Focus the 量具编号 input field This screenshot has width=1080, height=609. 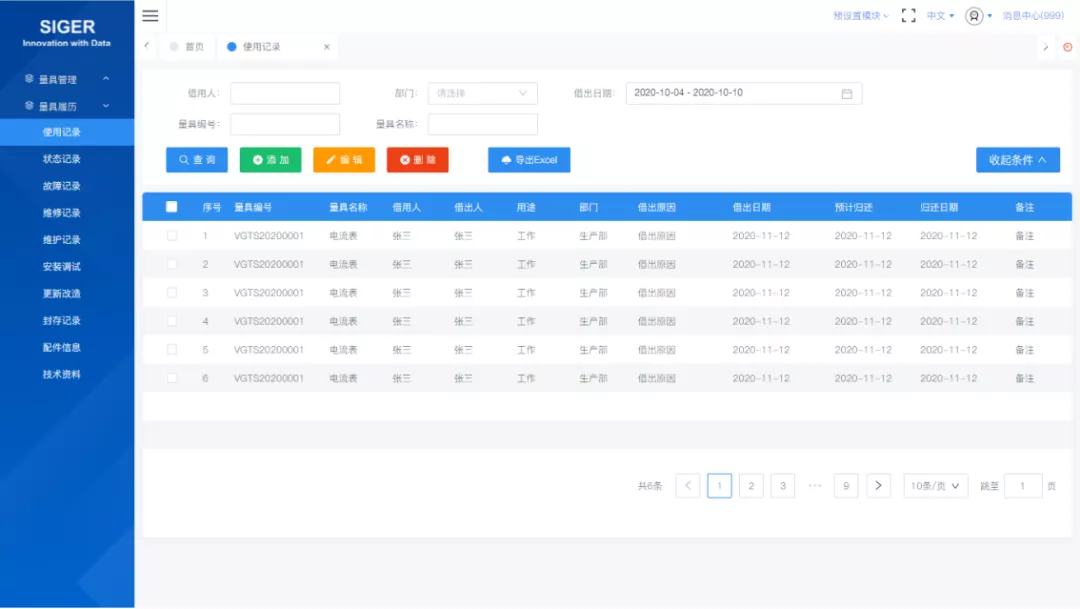(285, 125)
